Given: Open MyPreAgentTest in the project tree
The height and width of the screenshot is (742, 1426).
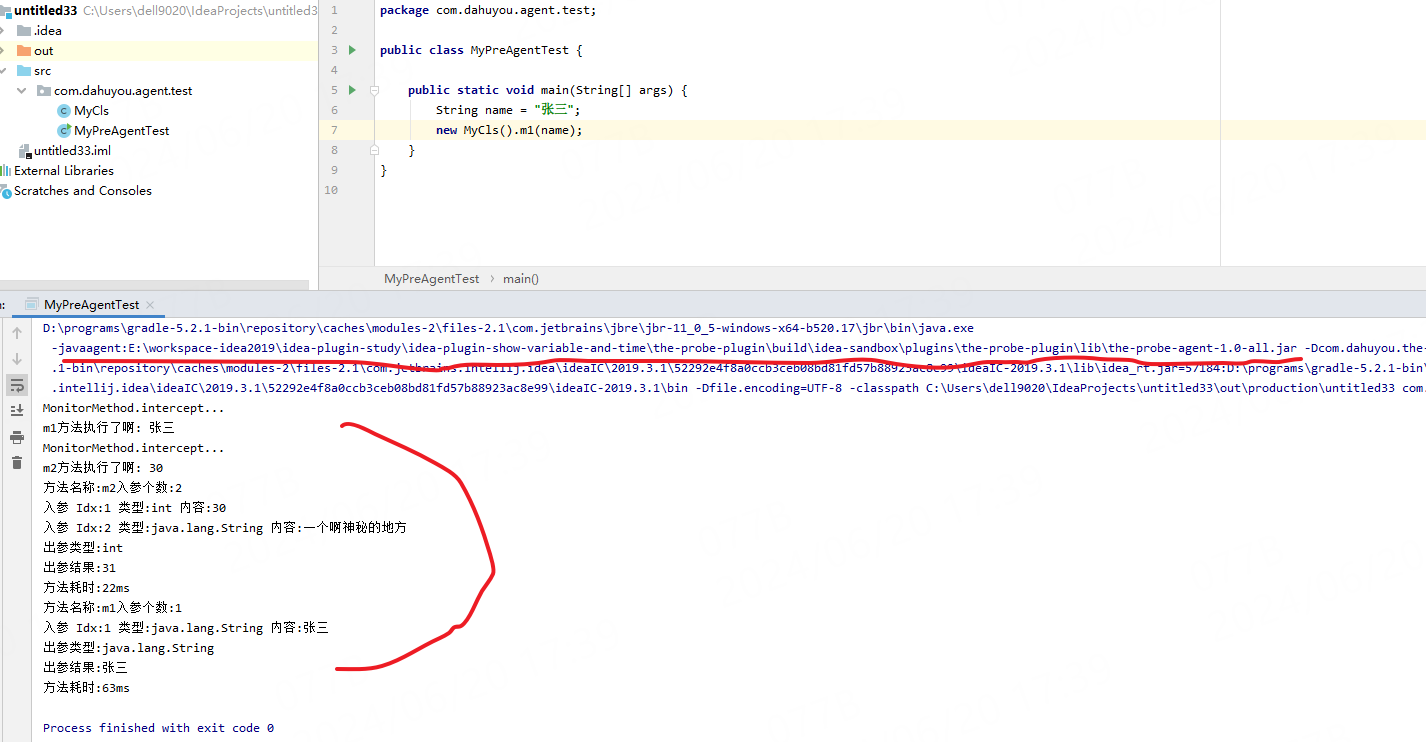Looking at the screenshot, I should (x=121, y=131).
